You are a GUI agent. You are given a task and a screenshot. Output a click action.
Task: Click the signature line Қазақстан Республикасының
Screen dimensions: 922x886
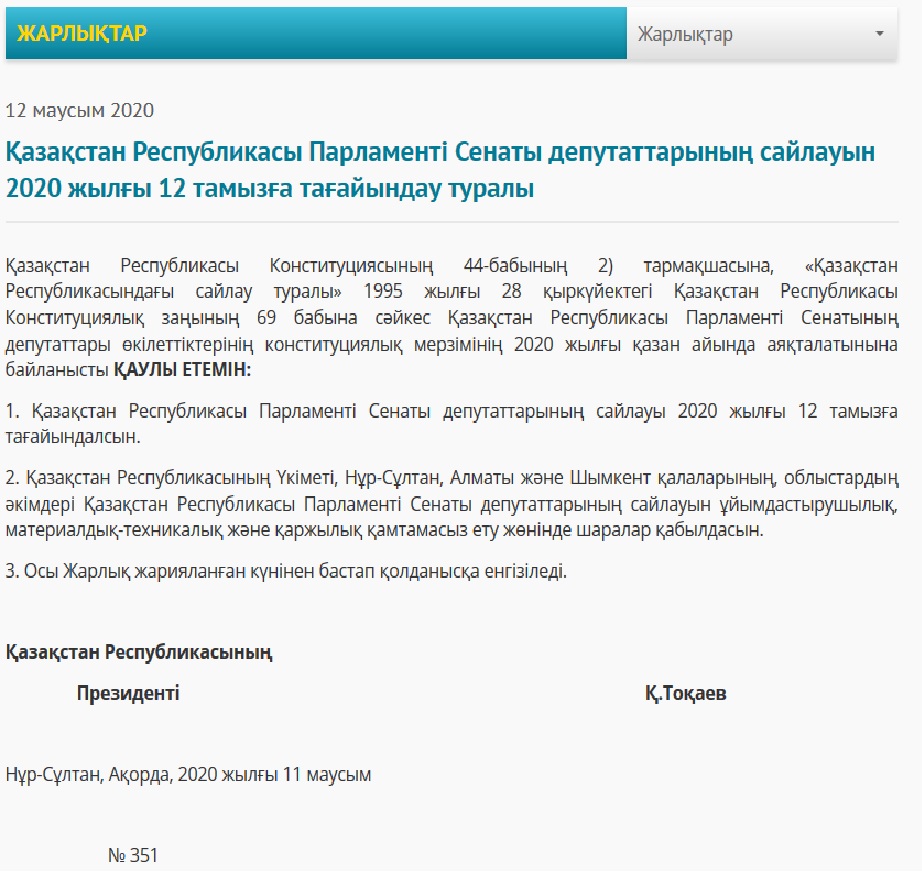tap(139, 652)
